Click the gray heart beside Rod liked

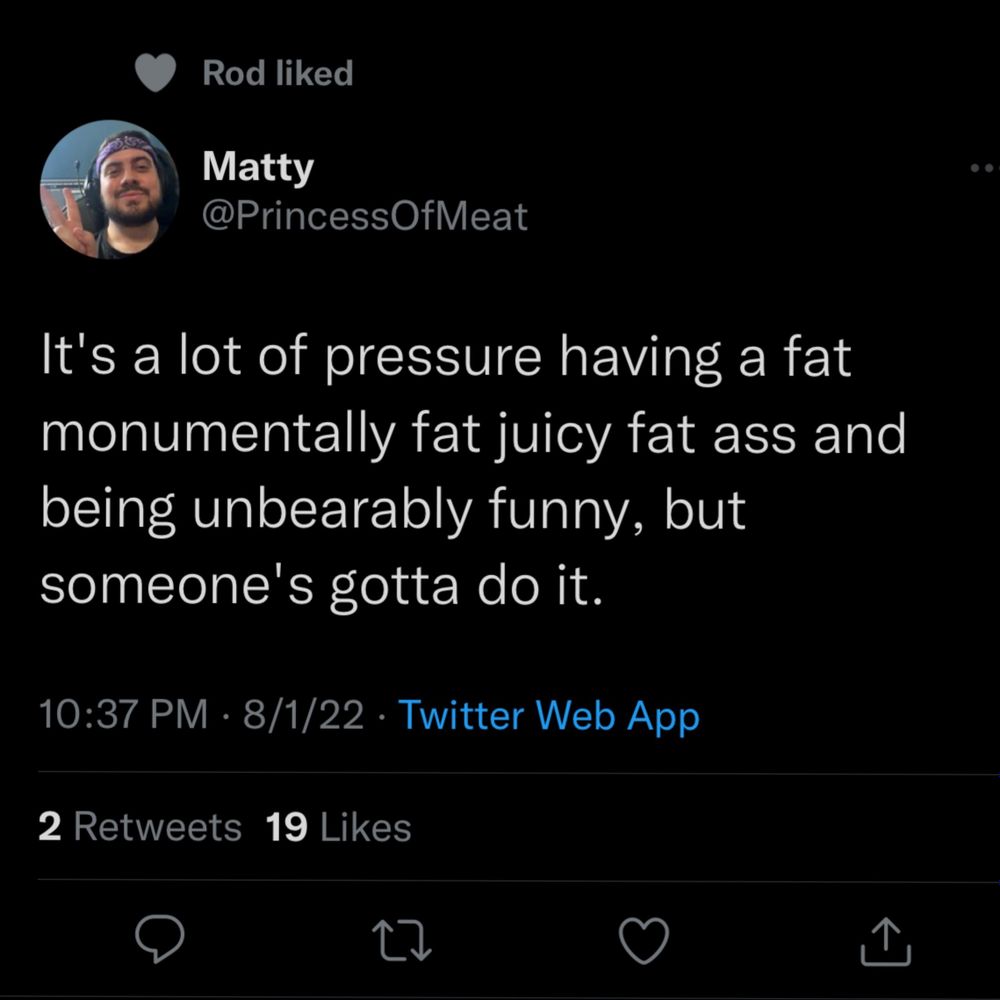(x=156, y=72)
